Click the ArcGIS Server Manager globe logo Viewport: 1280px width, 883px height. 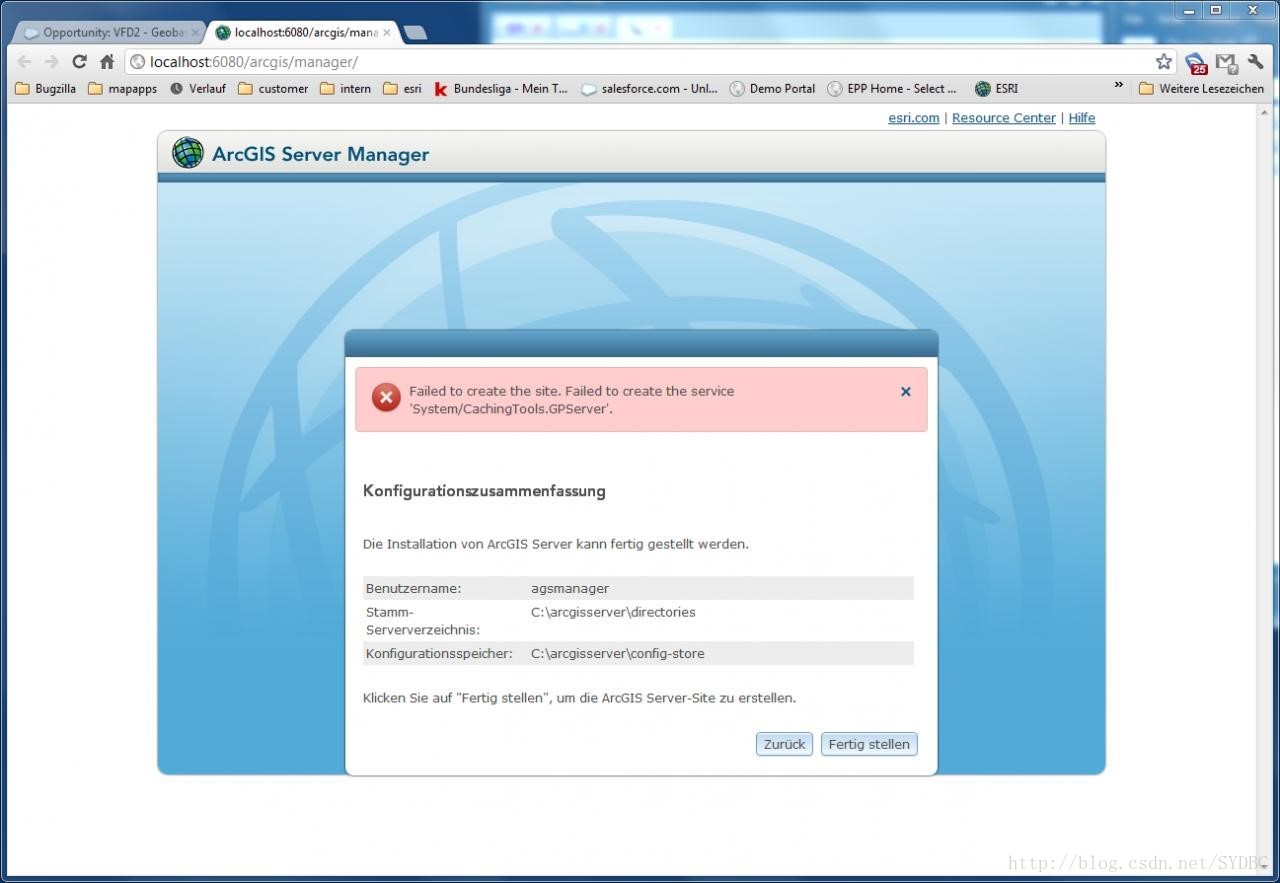[187, 153]
